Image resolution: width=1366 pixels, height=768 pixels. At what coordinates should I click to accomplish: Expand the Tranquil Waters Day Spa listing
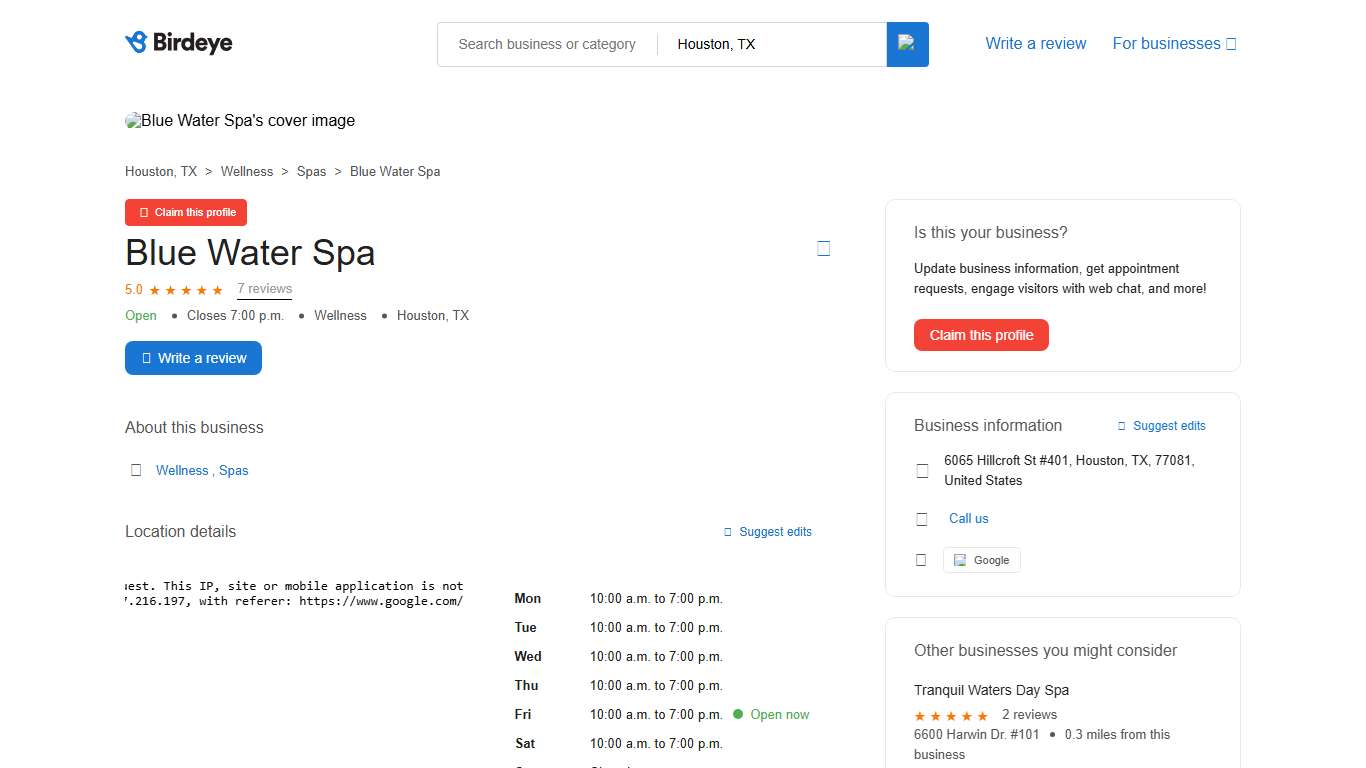click(991, 690)
